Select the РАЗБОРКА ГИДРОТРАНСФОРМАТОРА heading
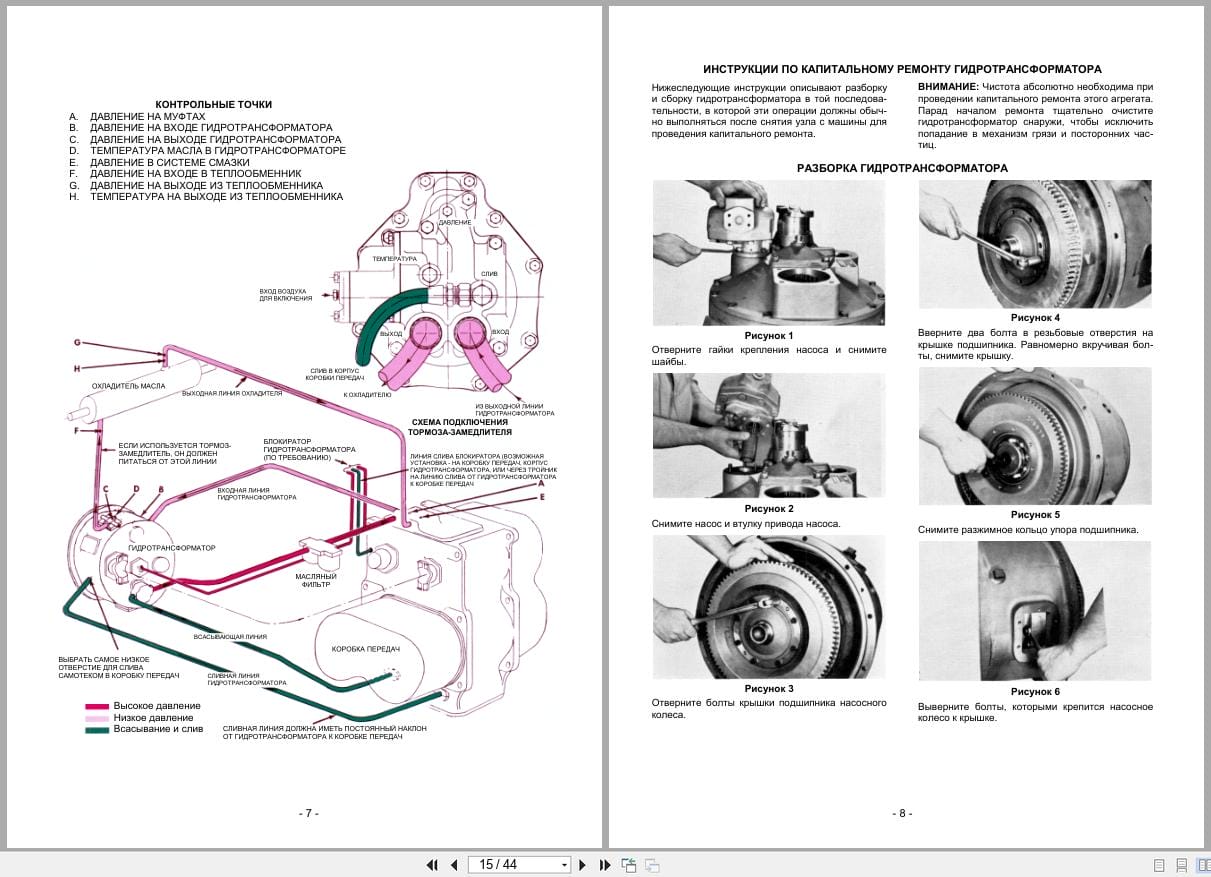The height and width of the screenshot is (877, 1211). coord(903,169)
